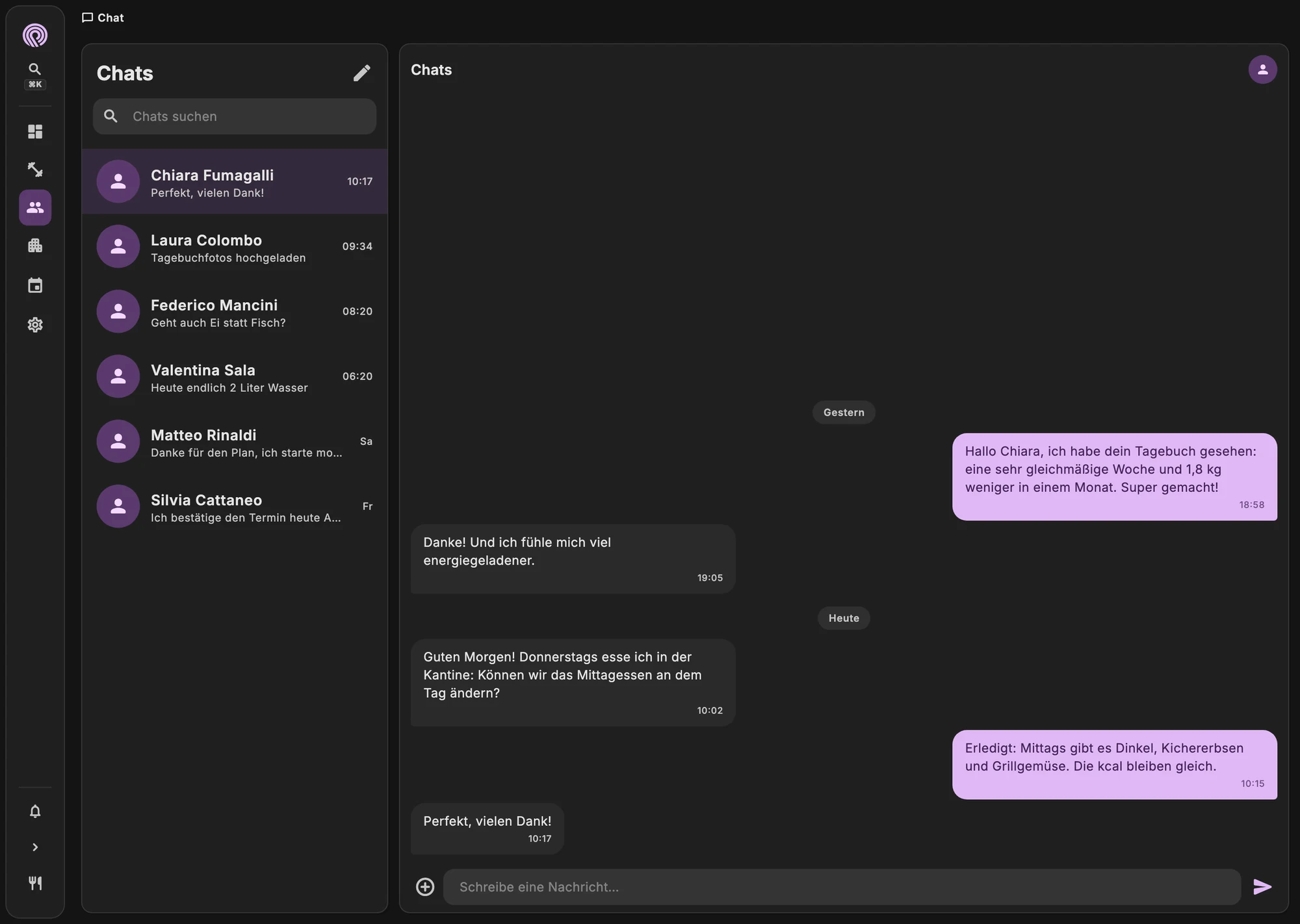Focus the Chats suchen search field
This screenshot has height=924, width=1300.
coord(235,116)
